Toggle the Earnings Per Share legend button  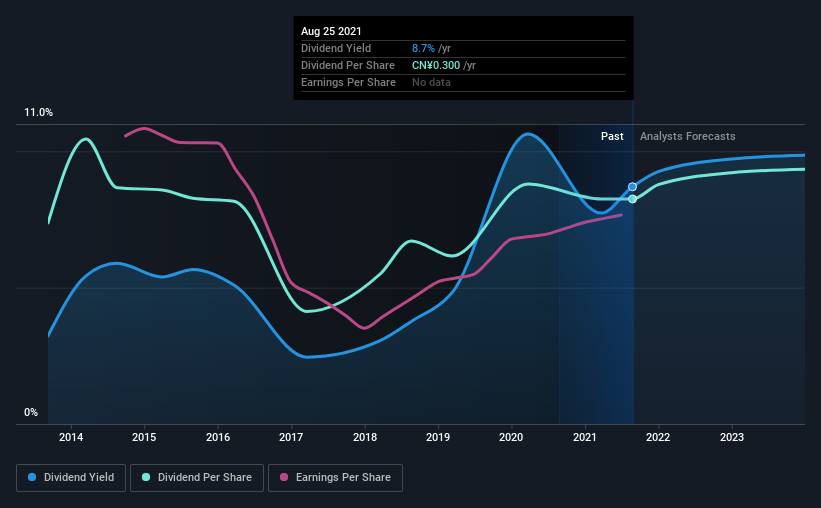pos(335,478)
